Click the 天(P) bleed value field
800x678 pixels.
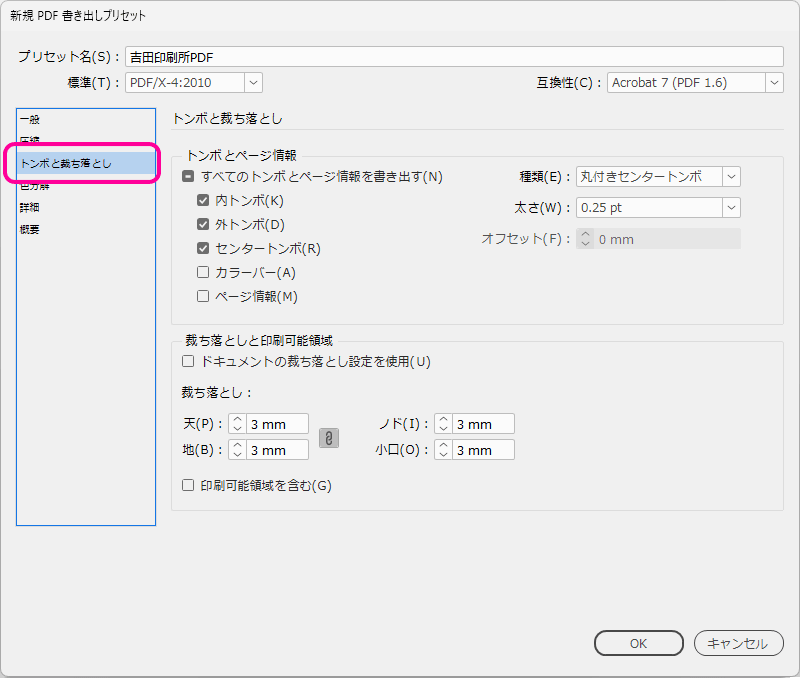[278, 423]
